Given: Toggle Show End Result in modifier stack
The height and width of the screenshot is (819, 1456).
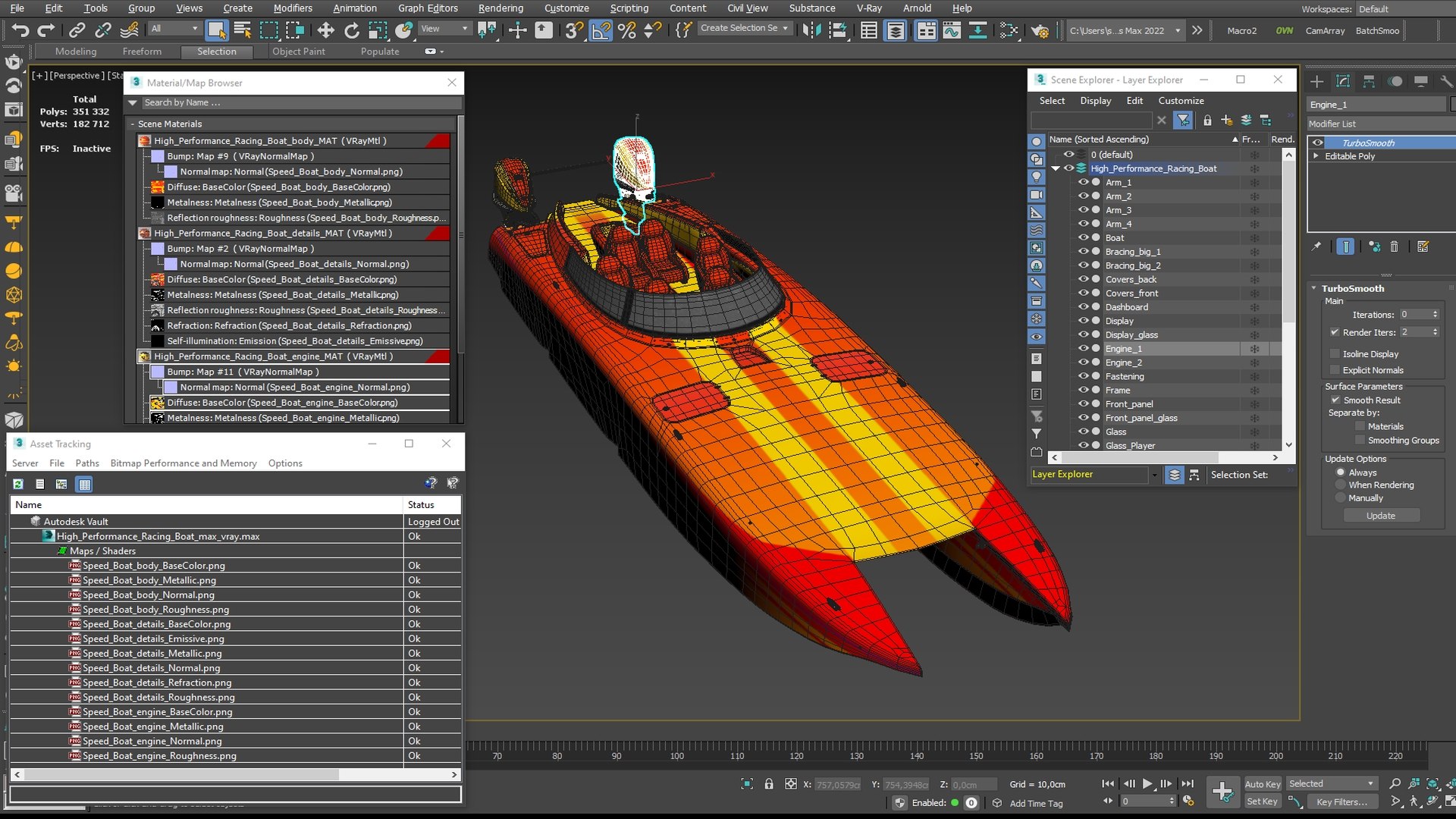Looking at the screenshot, I should [1345, 246].
